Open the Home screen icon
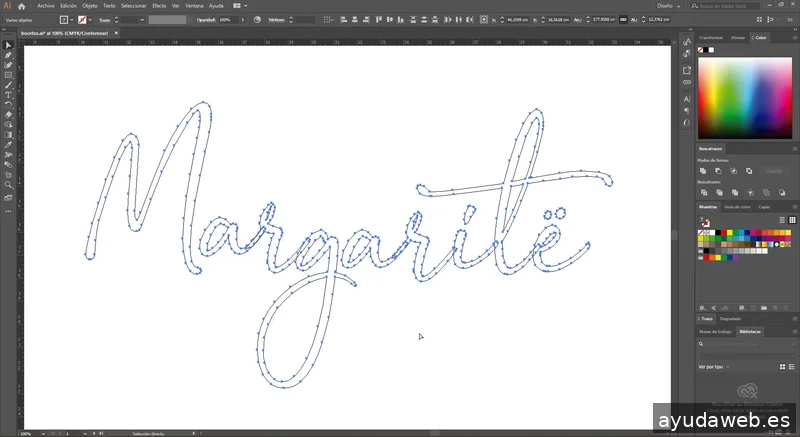Viewport: 800px width, 437px height. 21,6
